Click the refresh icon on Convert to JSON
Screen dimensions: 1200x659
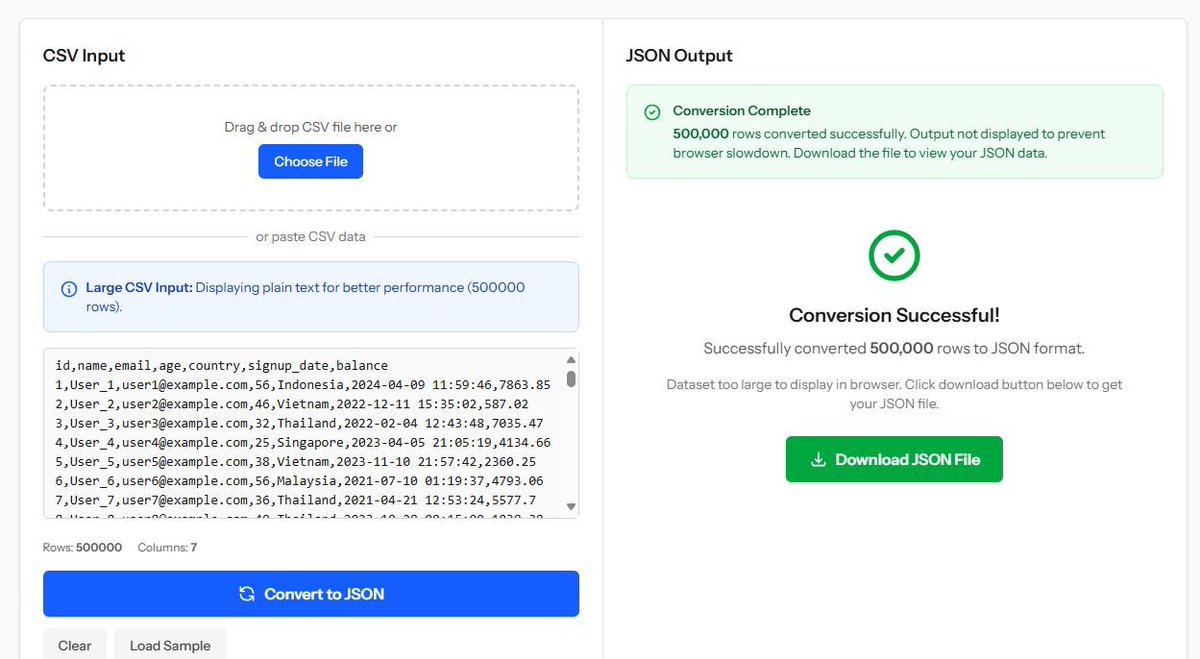pos(247,594)
